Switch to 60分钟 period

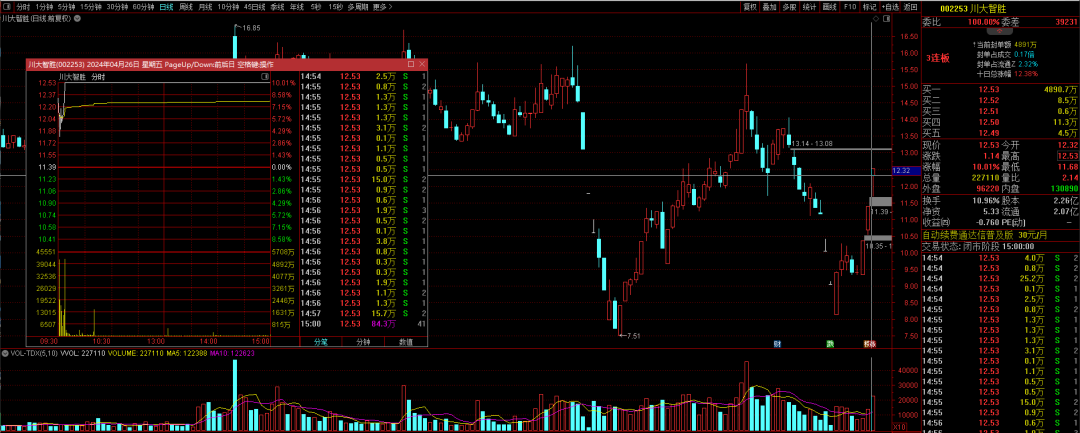tap(143, 6)
